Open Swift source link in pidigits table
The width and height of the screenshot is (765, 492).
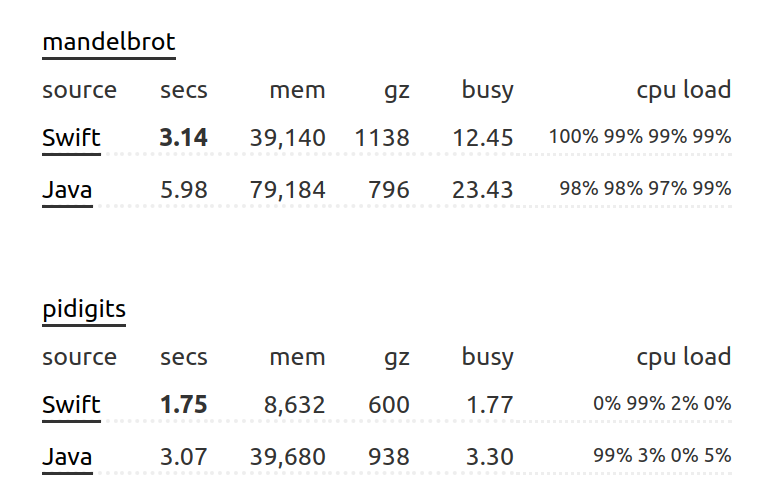coord(71,405)
